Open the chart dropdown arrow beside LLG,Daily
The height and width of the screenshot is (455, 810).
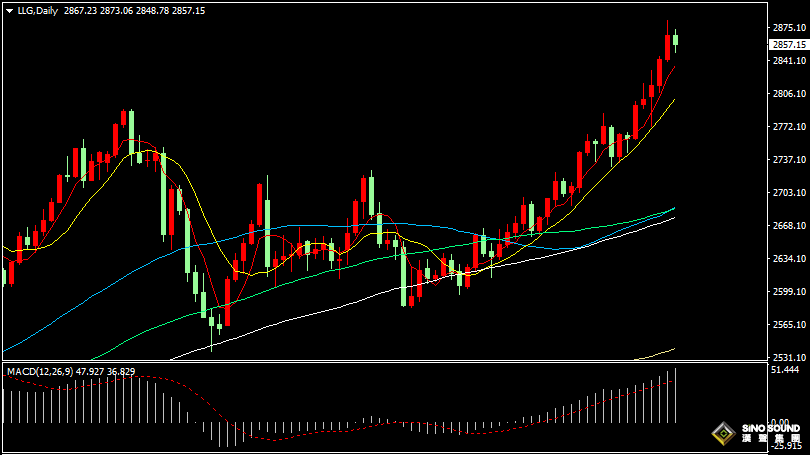point(9,11)
